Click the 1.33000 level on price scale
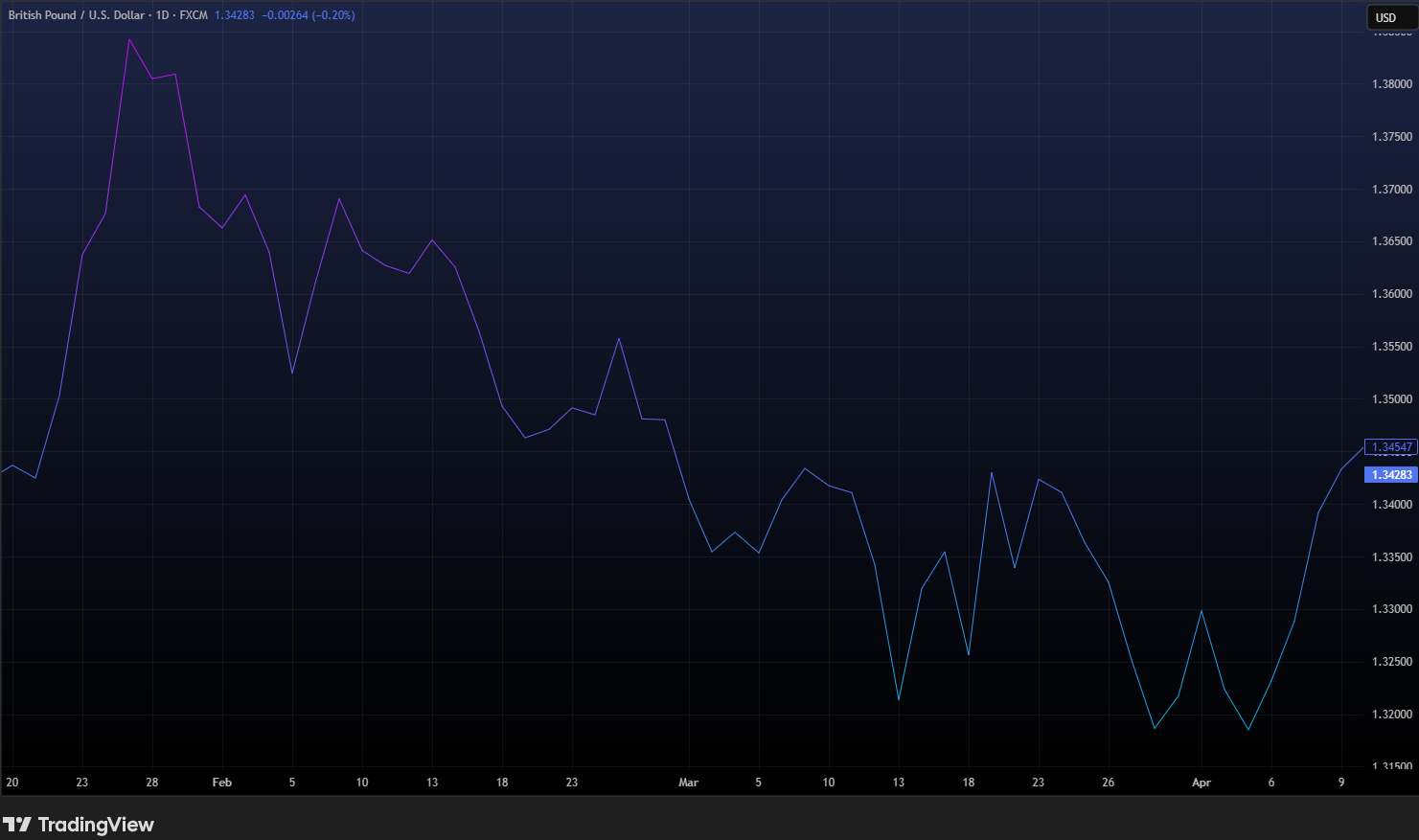 pyautogui.click(x=1391, y=609)
